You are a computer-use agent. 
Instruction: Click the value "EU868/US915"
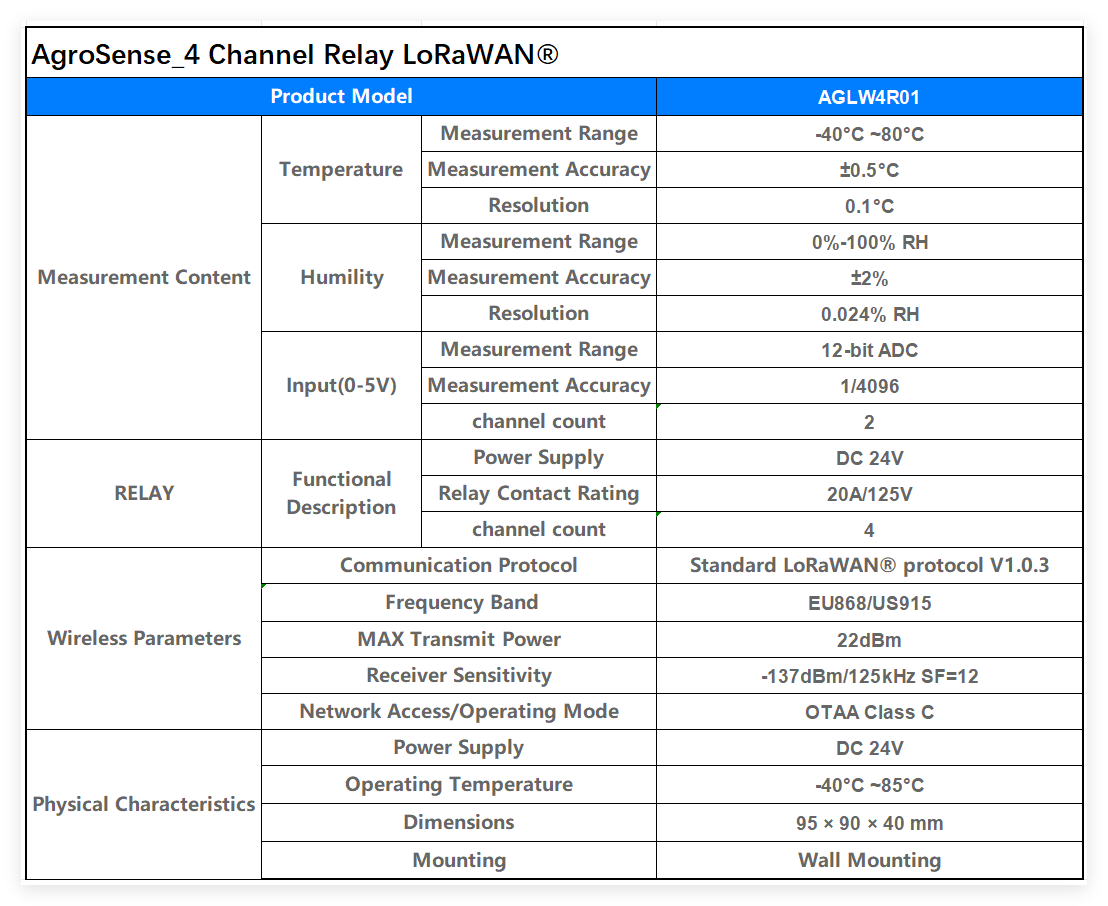(x=869, y=604)
